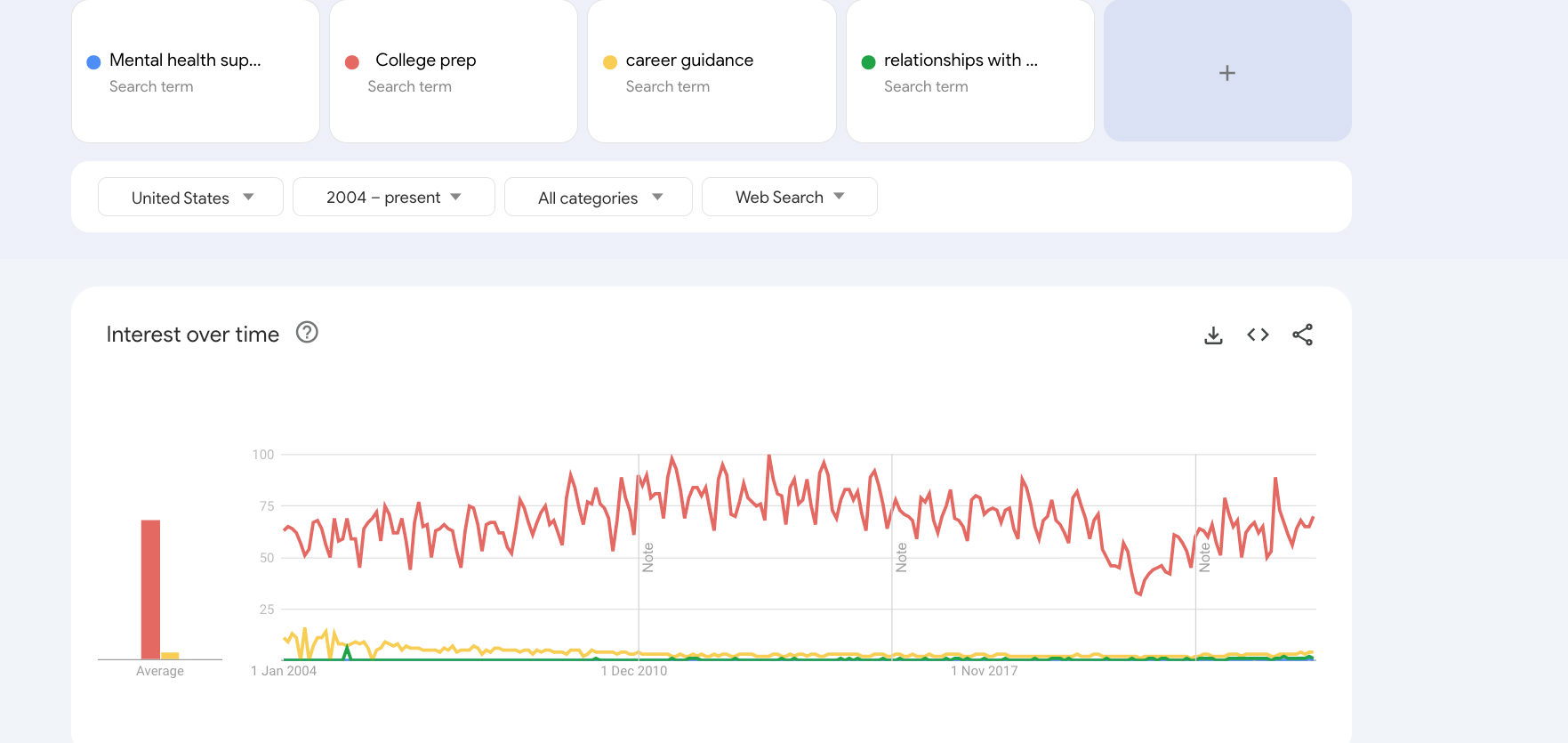Click the Note marker before Nov 2017

tap(902, 557)
